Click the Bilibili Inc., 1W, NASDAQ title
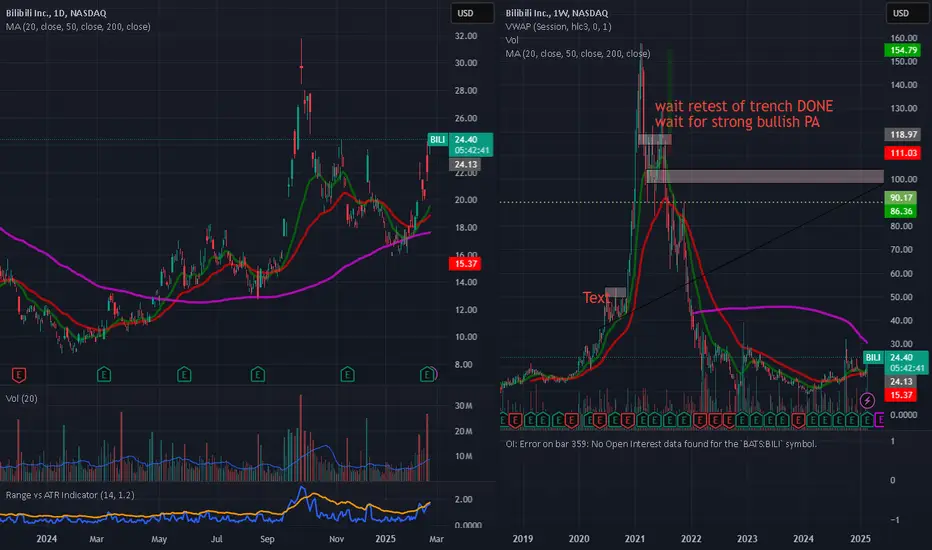Screen dimensions: 932x550 coord(557,13)
